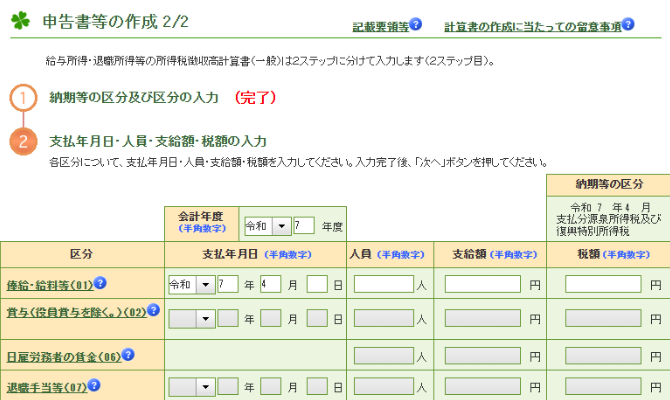Image resolution: width=670 pixels, height=400 pixels.
Task: Click help icon for 日雇労務者の賃金(06)
Action: tap(128, 355)
